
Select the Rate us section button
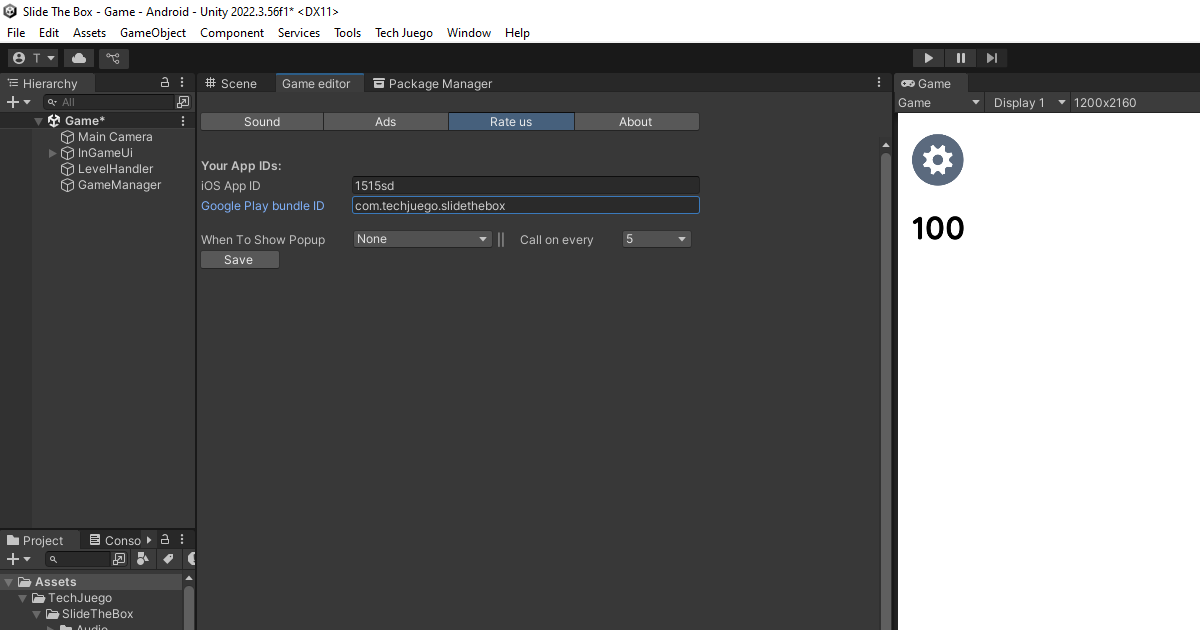click(511, 121)
